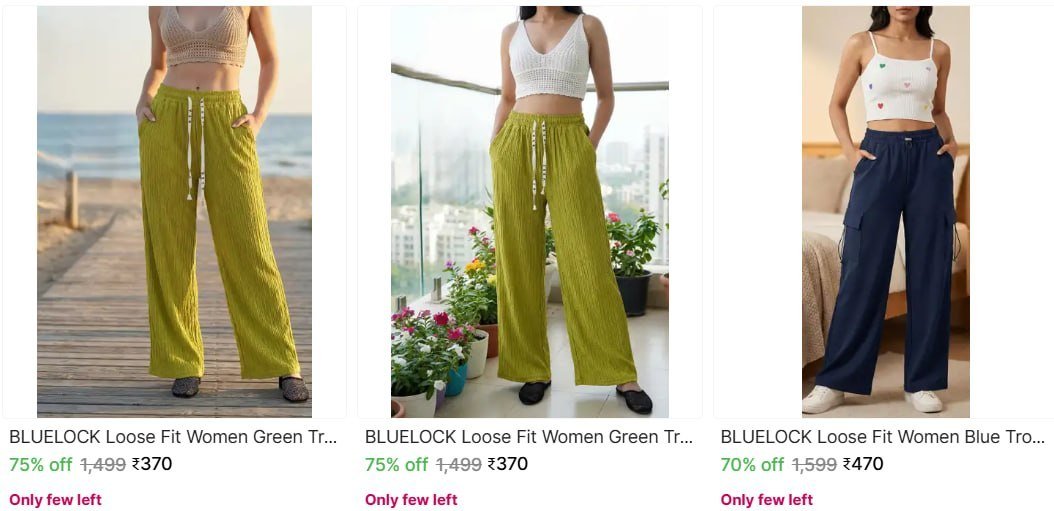Click 75% off under the beach photo product
This screenshot has height=511, width=1054.
(x=40, y=465)
